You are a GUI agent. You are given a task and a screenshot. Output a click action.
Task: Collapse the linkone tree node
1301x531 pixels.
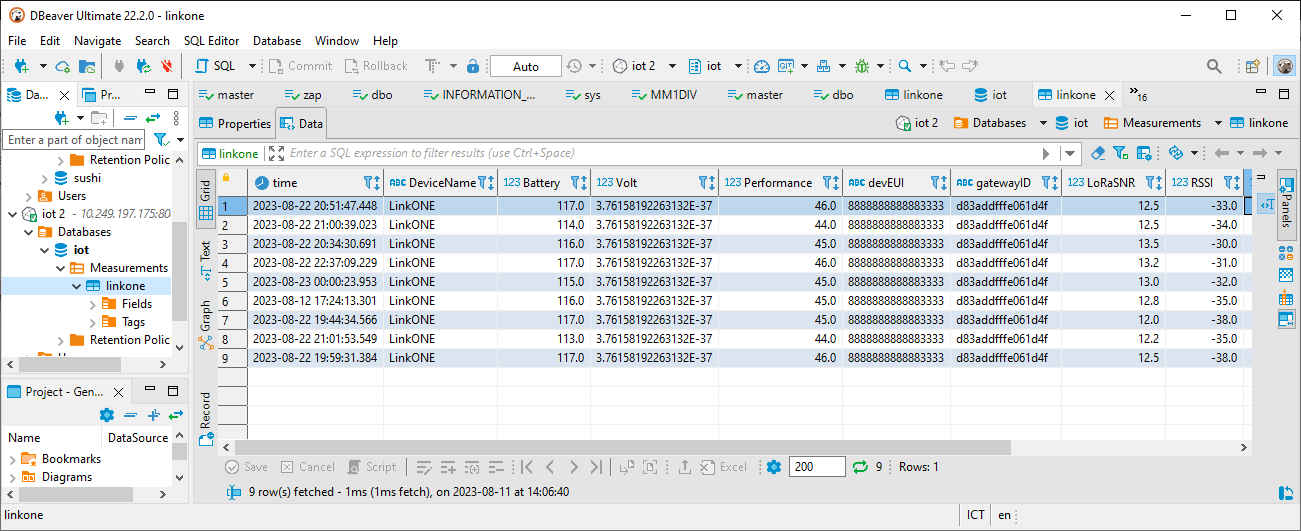(x=77, y=286)
